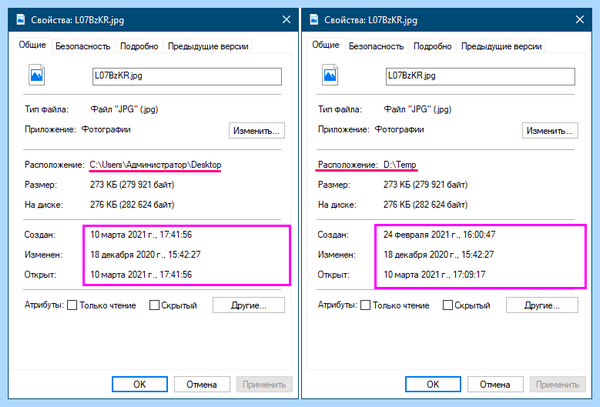Click created date 24 февраля 2021 г., 16:00:47
The image size is (600, 407).
click(439, 234)
